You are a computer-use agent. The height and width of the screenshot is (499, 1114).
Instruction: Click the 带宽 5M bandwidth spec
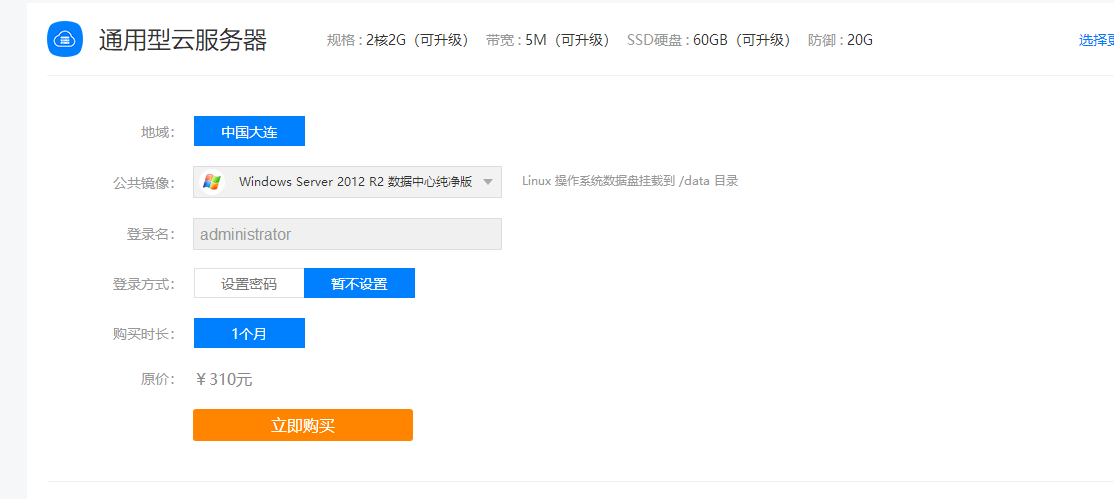click(x=547, y=40)
